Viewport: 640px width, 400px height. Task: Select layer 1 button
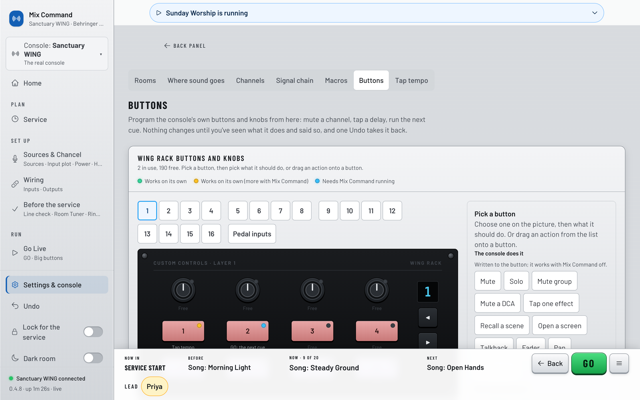[147, 211]
